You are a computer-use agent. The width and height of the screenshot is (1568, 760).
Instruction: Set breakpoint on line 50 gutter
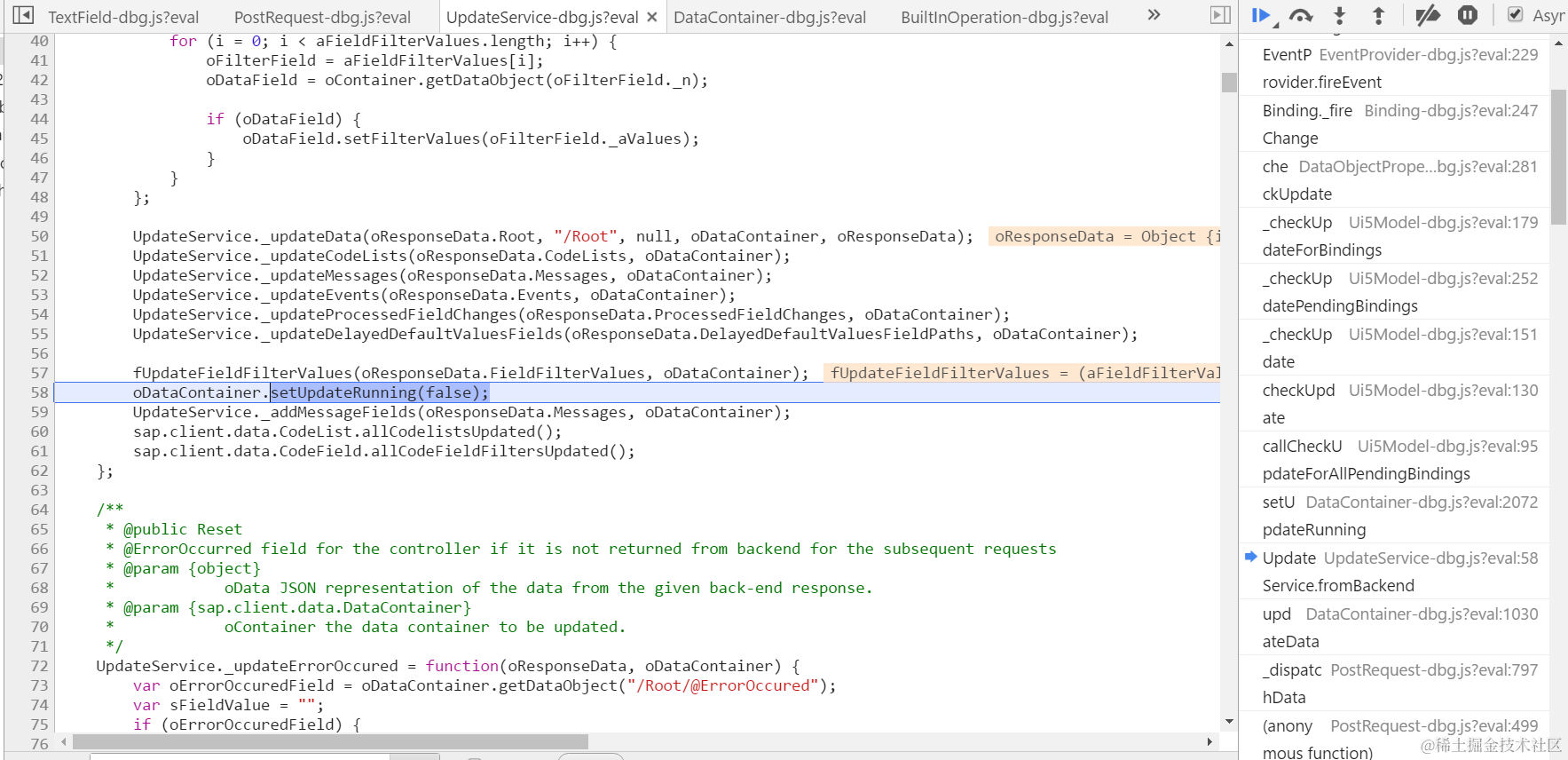pyautogui.click(x=39, y=236)
